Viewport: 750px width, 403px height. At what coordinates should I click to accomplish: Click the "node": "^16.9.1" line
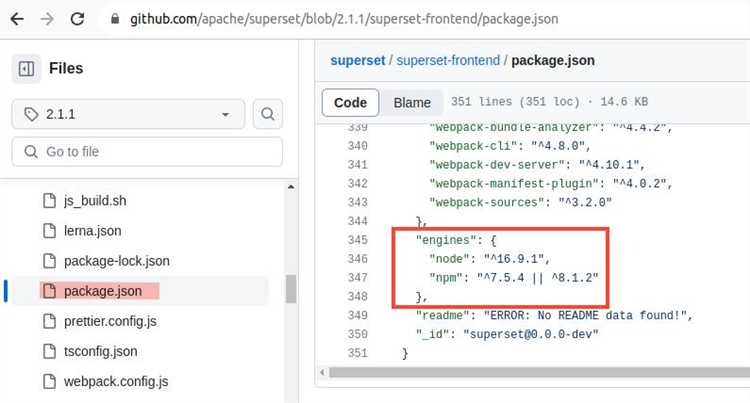point(490,259)
